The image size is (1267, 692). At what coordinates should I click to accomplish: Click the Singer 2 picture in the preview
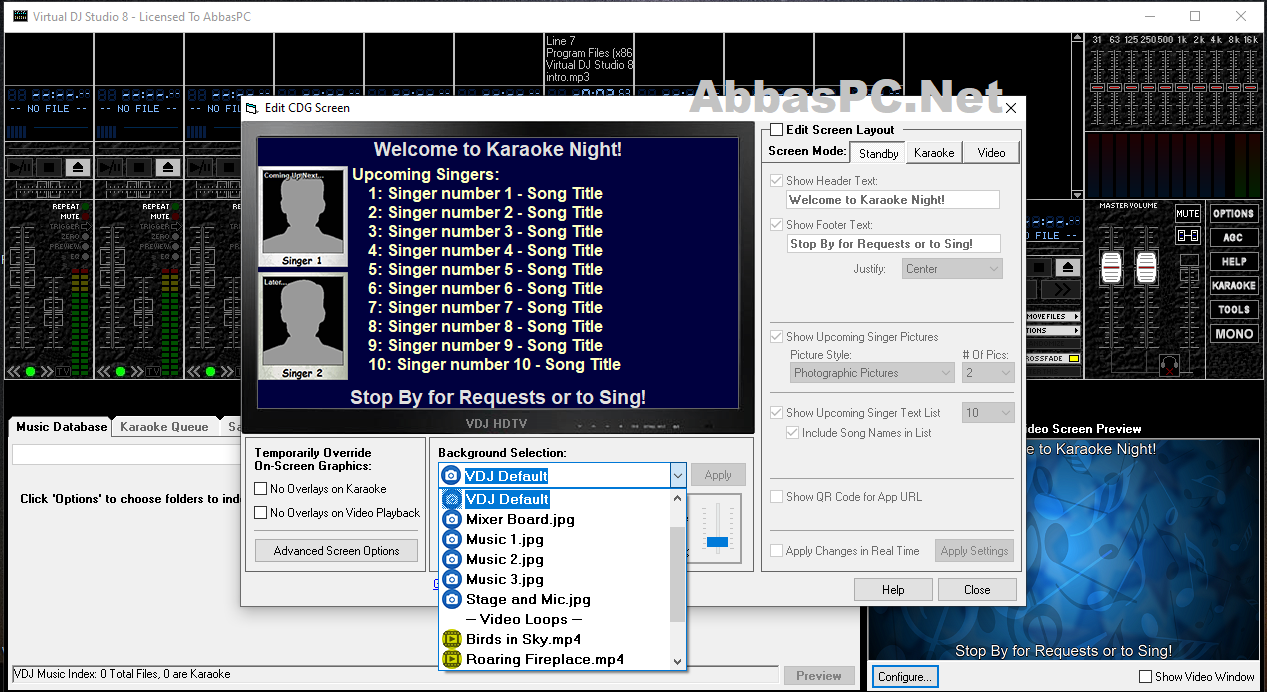303,327
